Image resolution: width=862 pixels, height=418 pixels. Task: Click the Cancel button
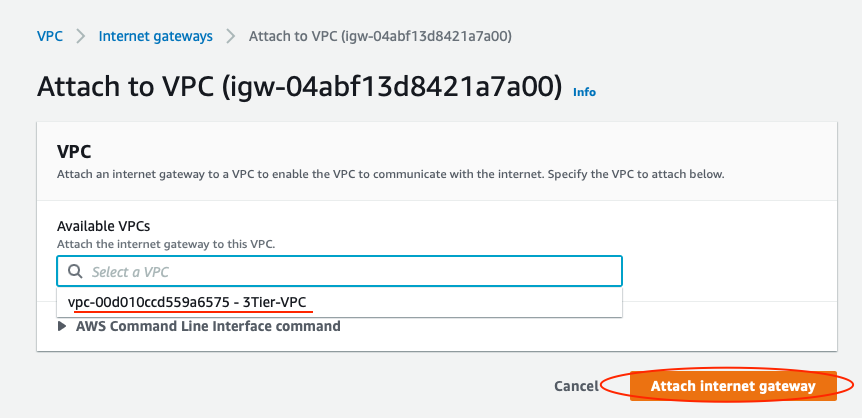tap(576, 386)
